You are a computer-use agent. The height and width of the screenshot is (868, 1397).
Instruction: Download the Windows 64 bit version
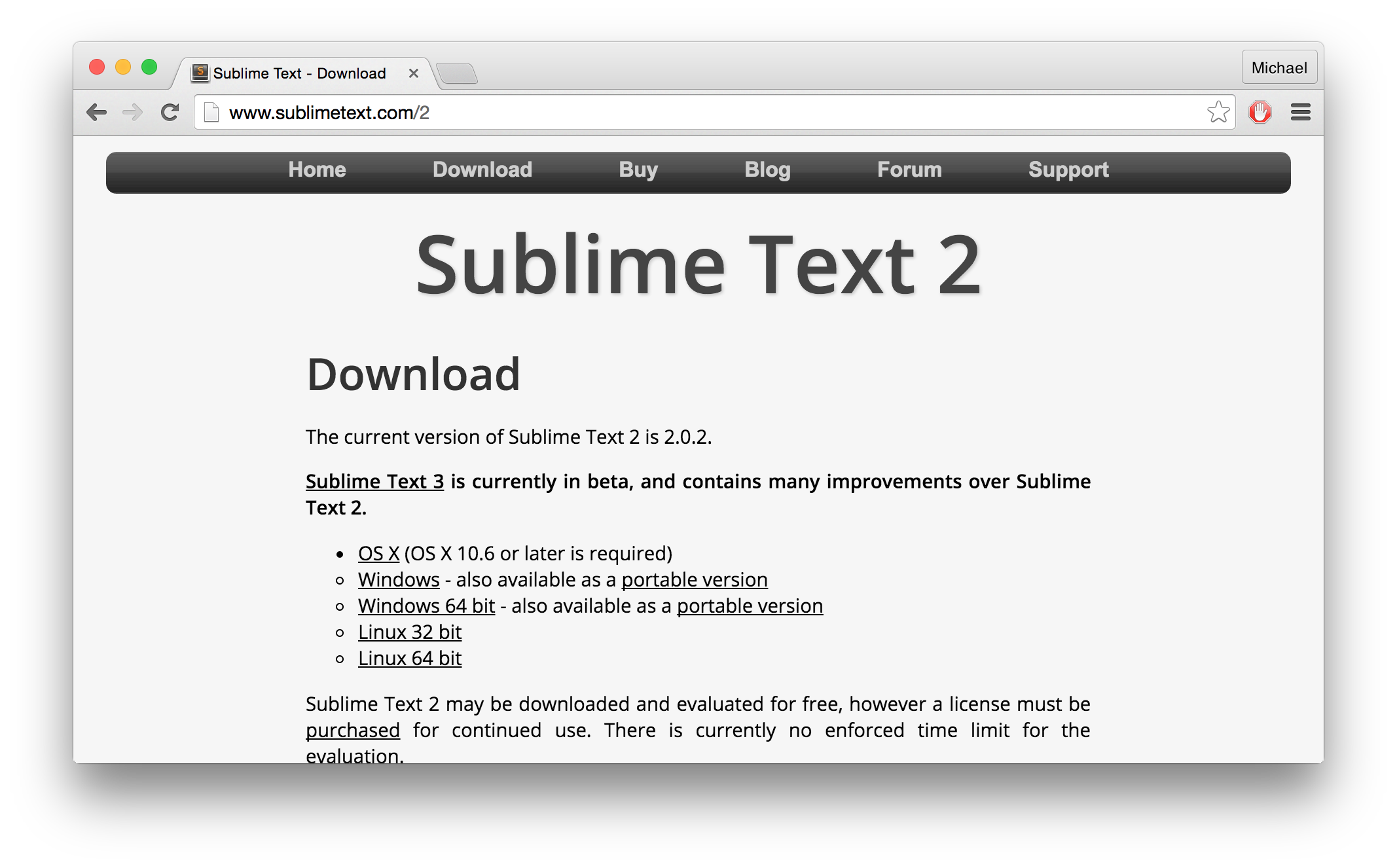(x=426, y=606)
